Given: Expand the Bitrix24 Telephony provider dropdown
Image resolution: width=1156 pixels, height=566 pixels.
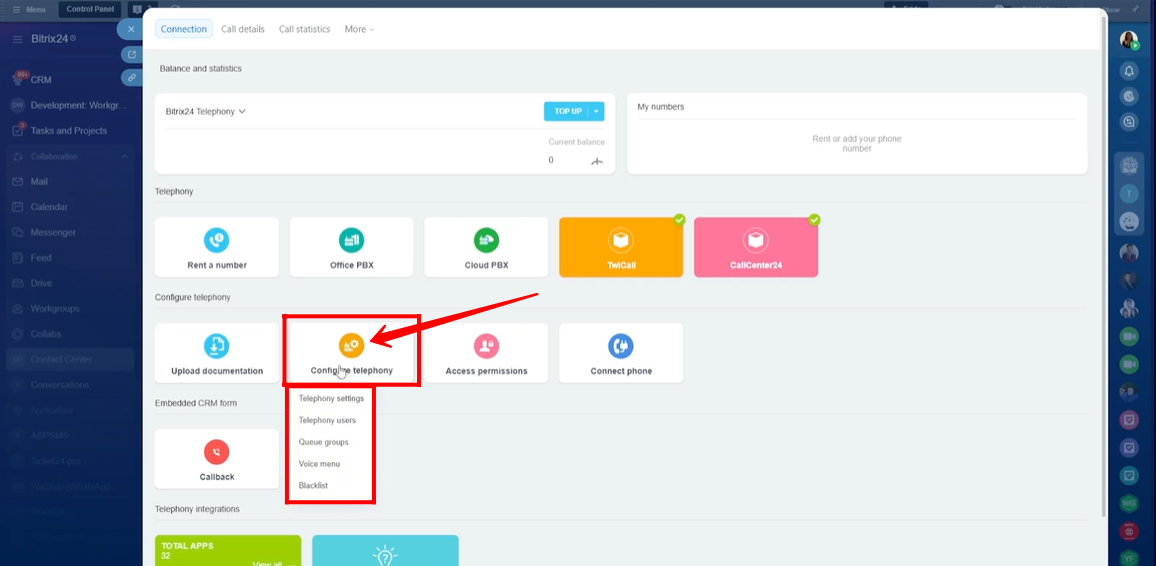Looking at the screenshot, I should tap(206, 112).
